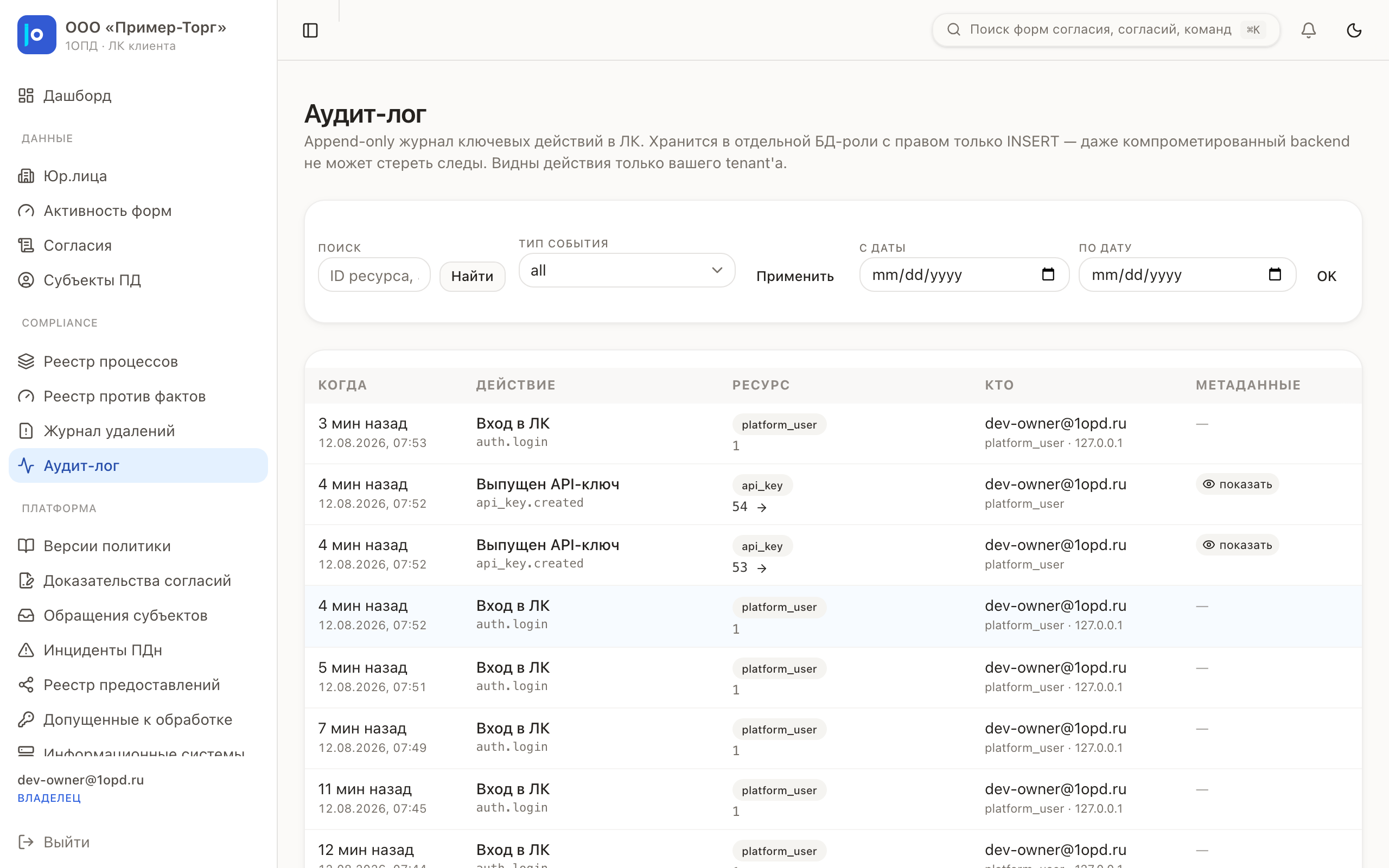This screenshot has height=868, width=1389.
Task: Focus the ID ресурса search field
Action: point(374,275)
